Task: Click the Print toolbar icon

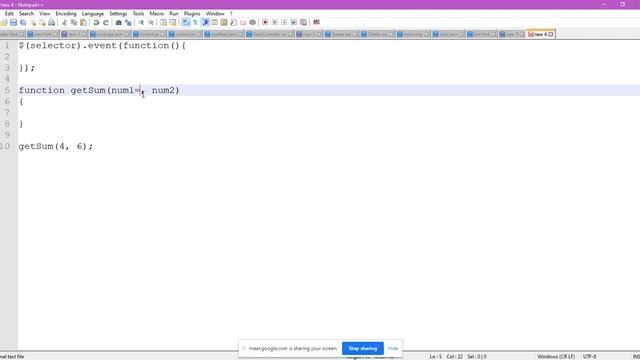Action: pos(52,22)
